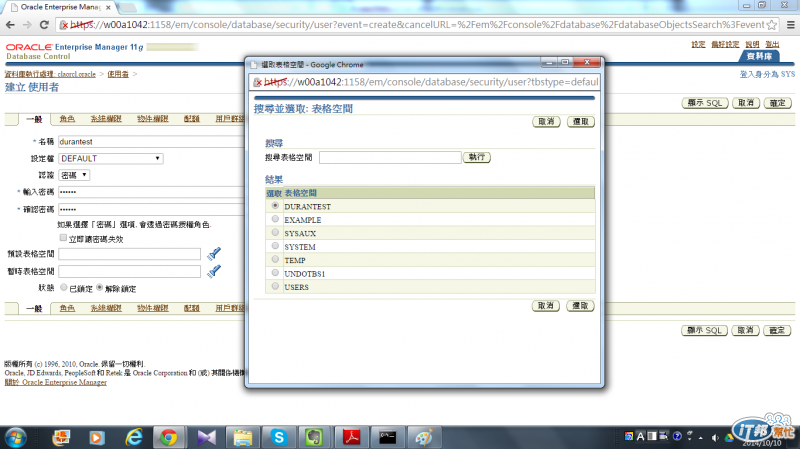Open Paint from the taskbar
The image size is (800, 449).
424,437
